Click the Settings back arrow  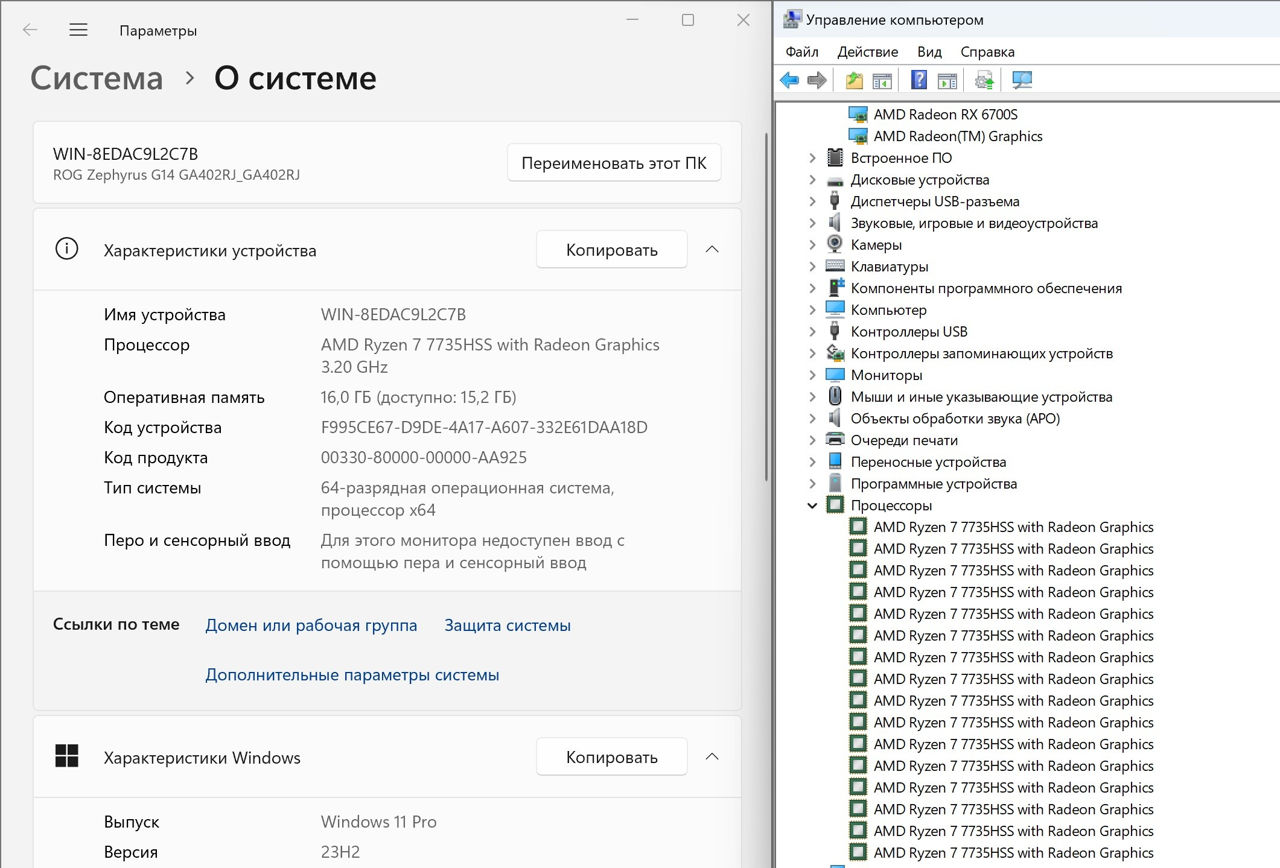pyautogui.click(x=30, y=30)
